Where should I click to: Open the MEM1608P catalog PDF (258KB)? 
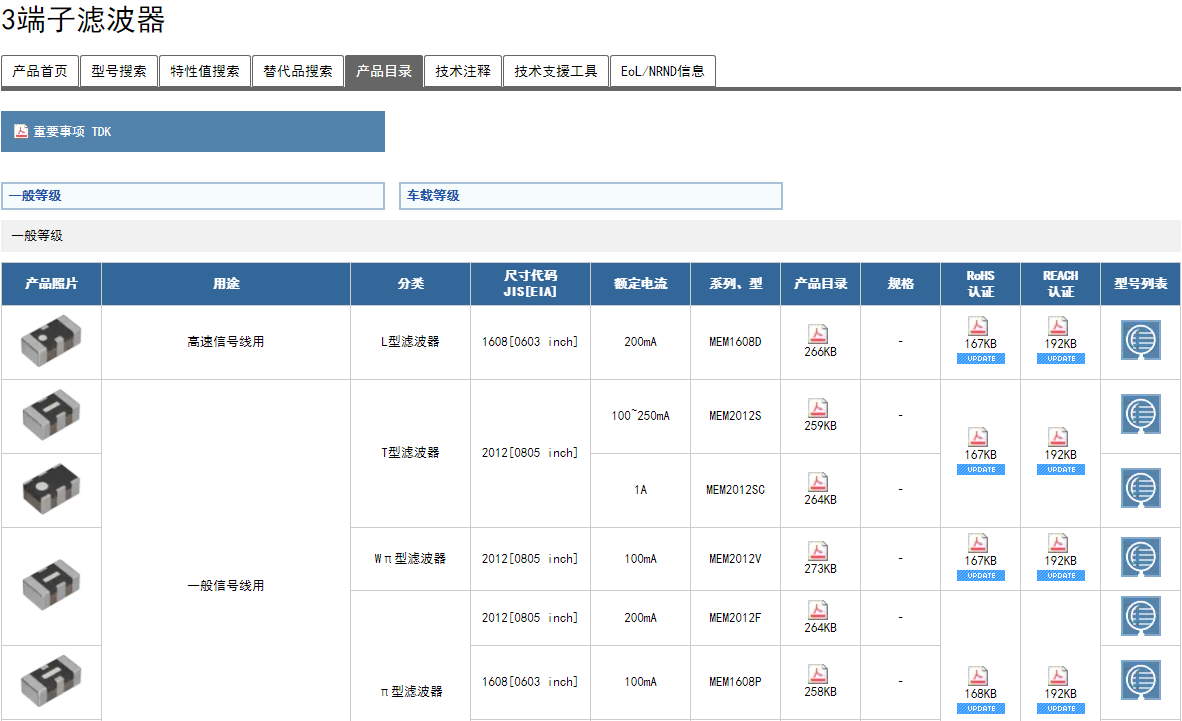[819, 674]
